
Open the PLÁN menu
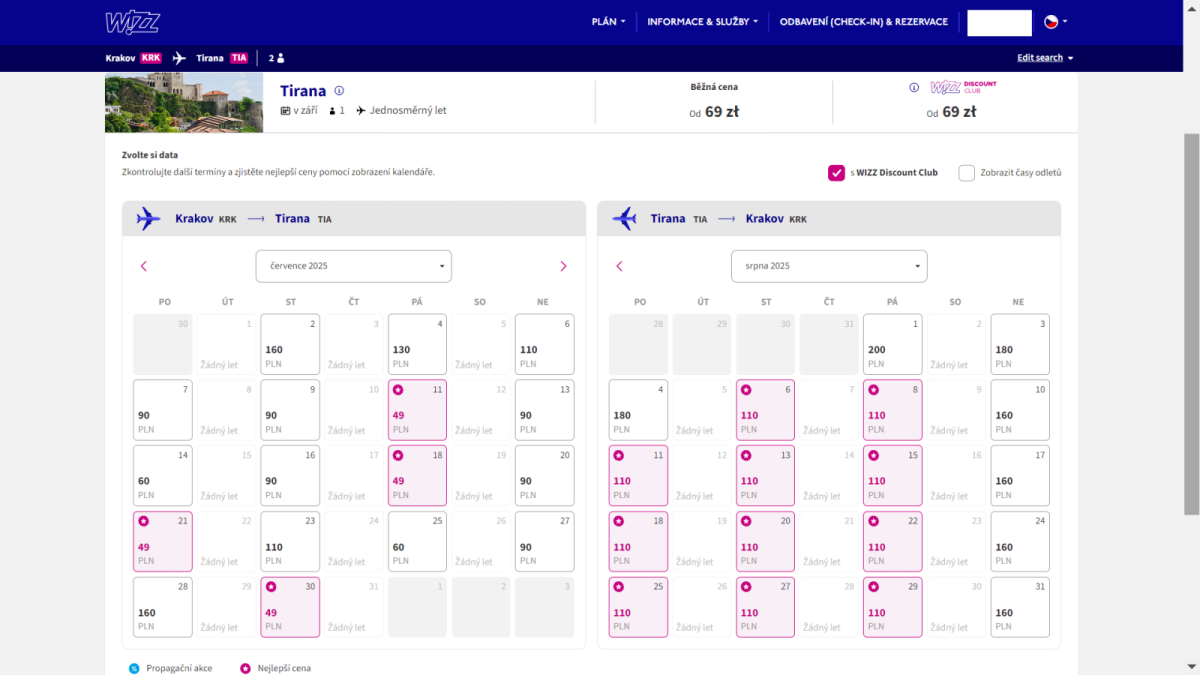pos(608,21)
